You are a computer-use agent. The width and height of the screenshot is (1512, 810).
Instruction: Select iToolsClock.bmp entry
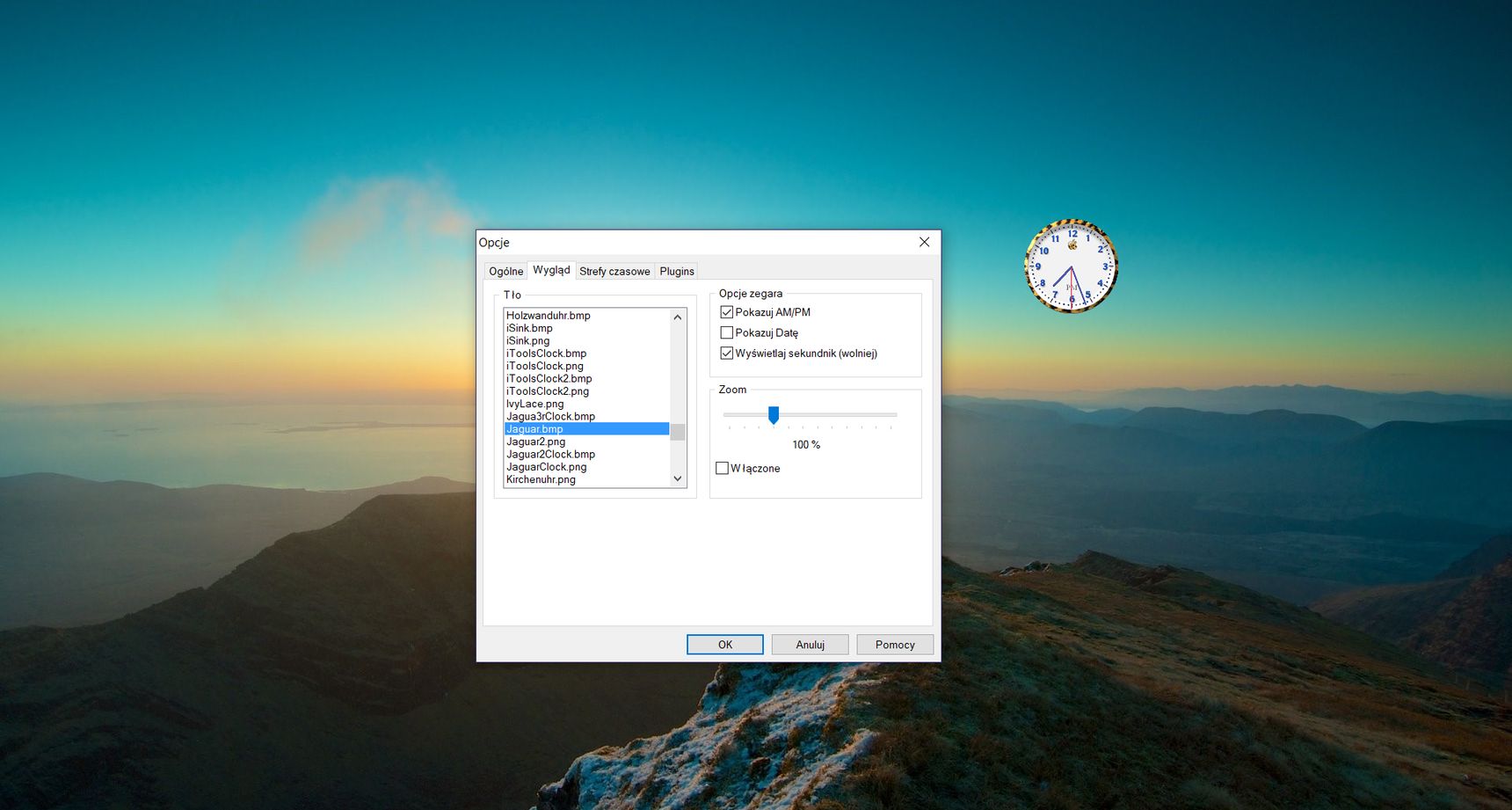pyautogui.click(x=586, y=354)
